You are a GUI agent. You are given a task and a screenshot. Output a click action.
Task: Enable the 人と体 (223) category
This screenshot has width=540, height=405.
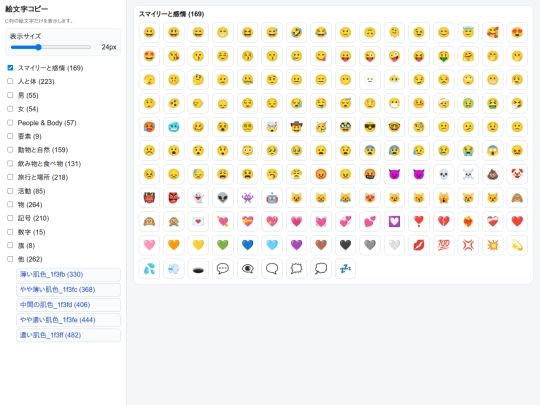point(10,81)
